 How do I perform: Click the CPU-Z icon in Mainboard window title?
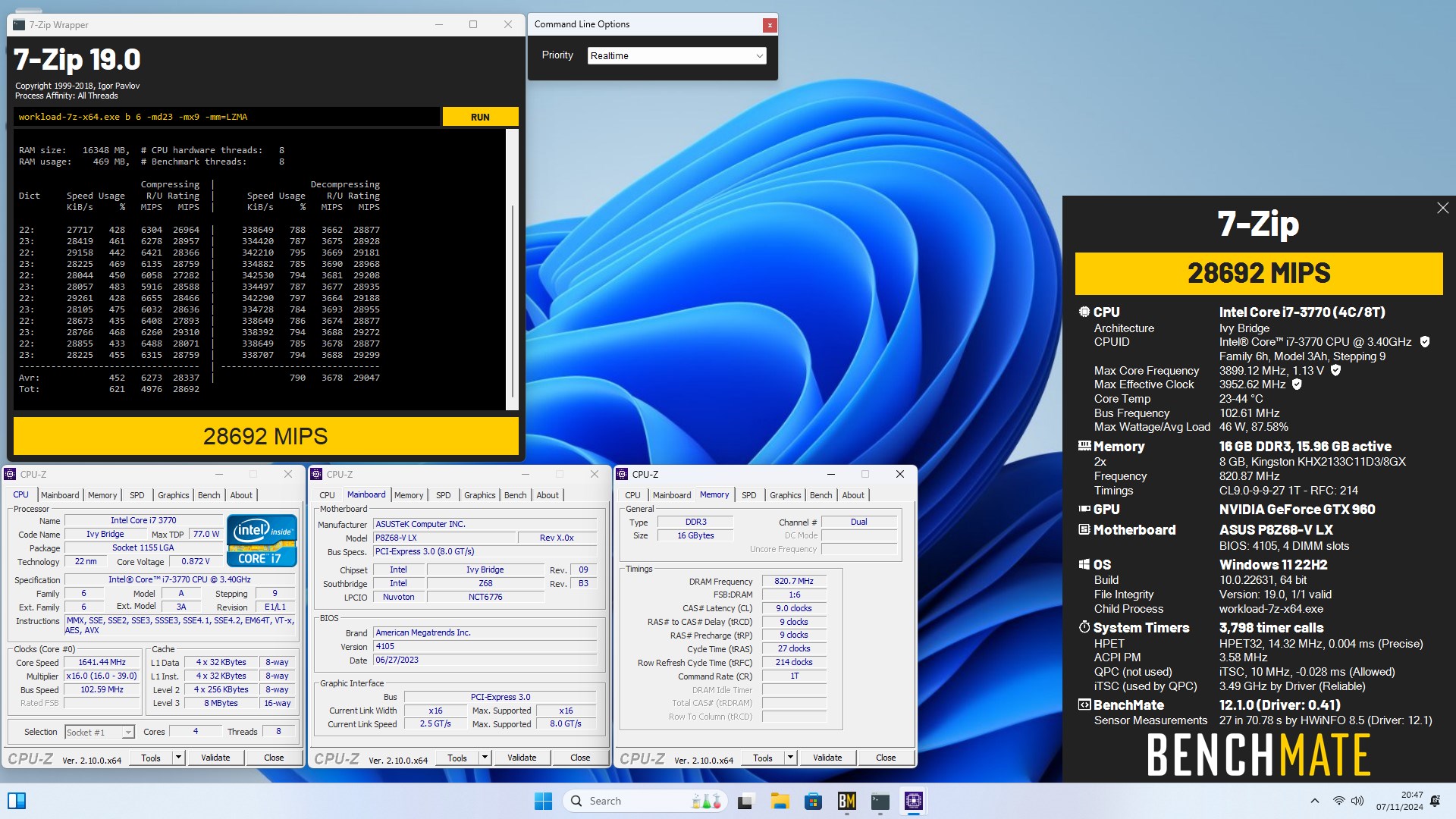317,474
